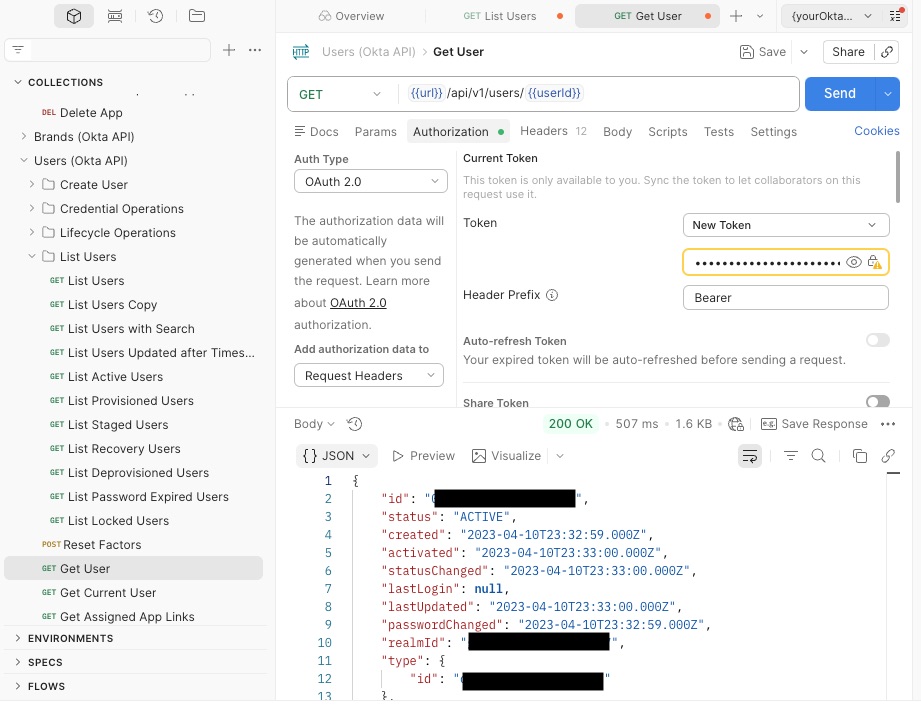Copy the response link icon
Screen dimensions: 921x706
[x=888, y=456]
